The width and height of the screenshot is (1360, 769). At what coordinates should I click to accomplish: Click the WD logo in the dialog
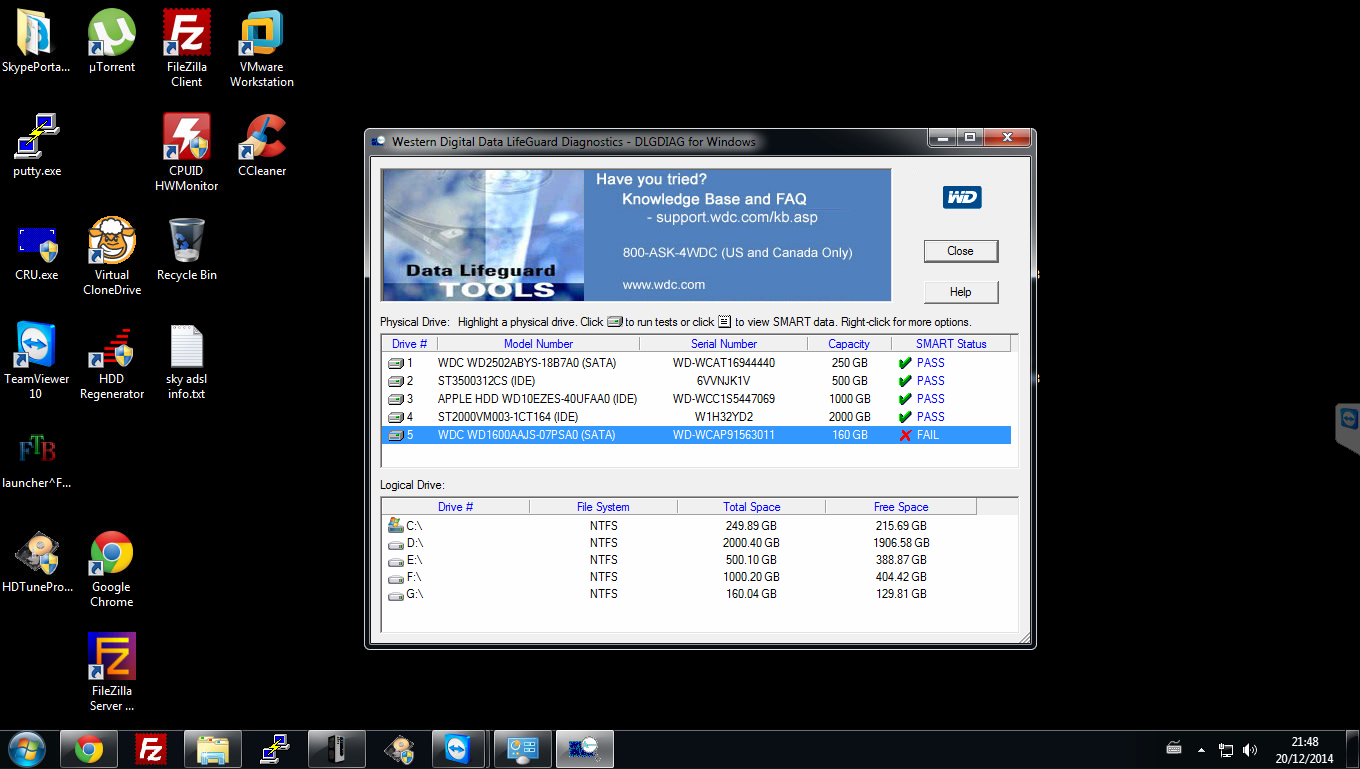pos(962,197)
